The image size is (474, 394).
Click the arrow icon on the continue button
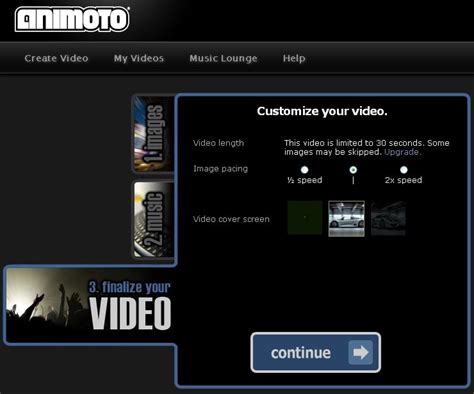point(360,352)
